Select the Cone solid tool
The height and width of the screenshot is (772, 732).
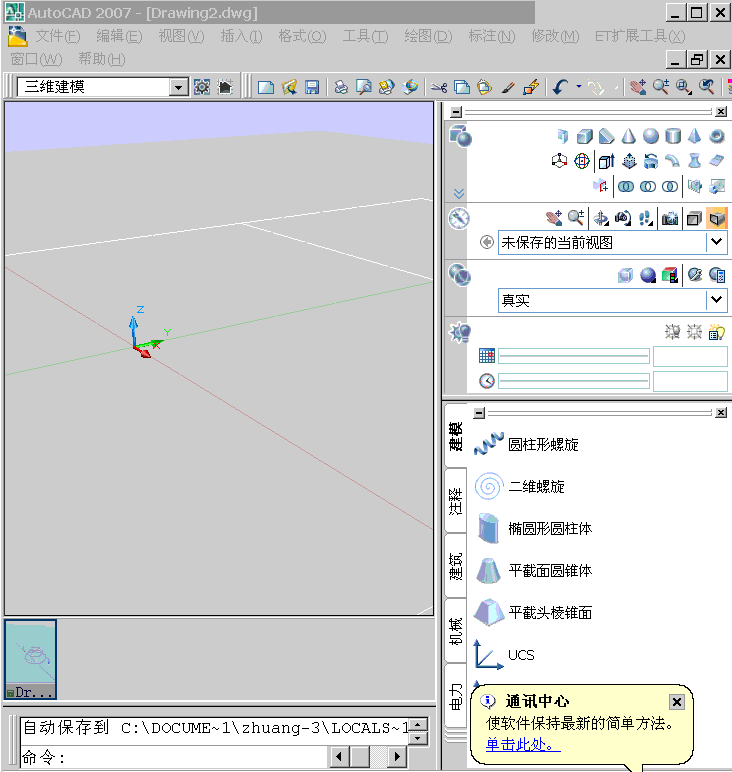point(628,136)
